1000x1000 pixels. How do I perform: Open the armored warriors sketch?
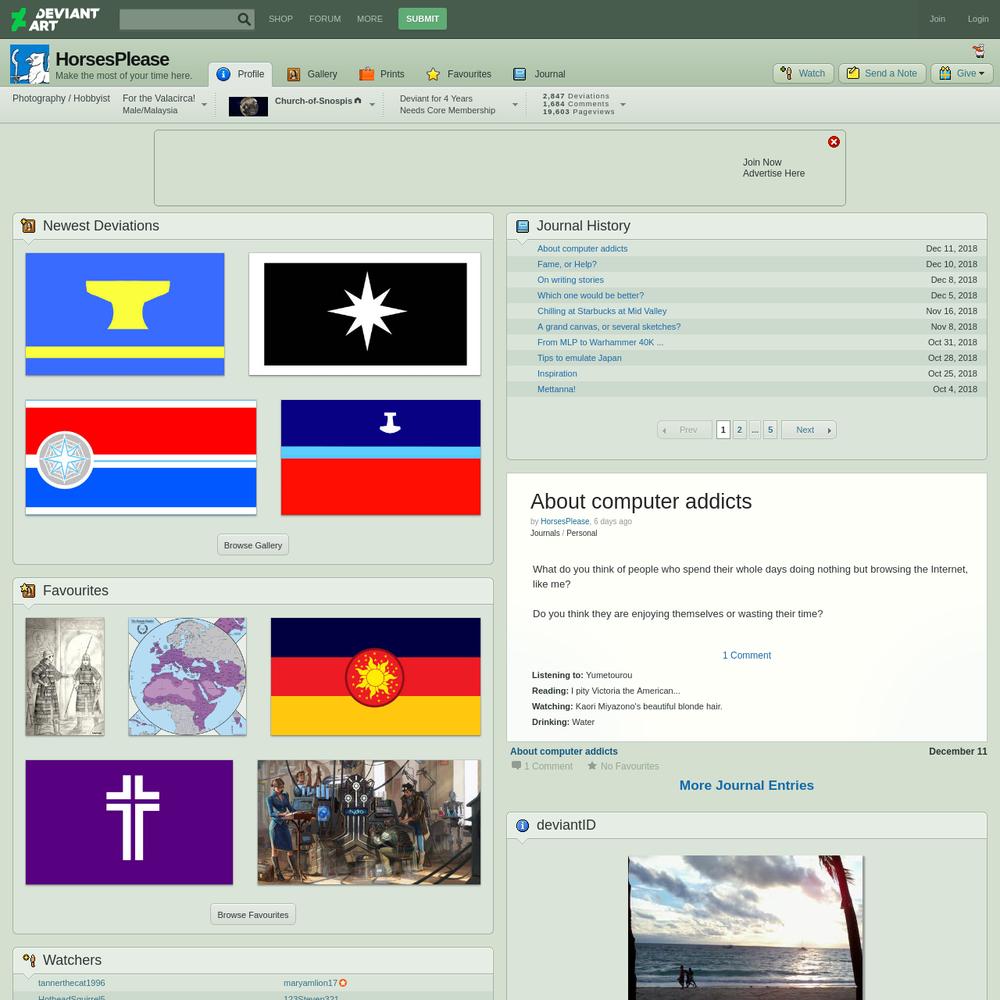tap(65, 676)
